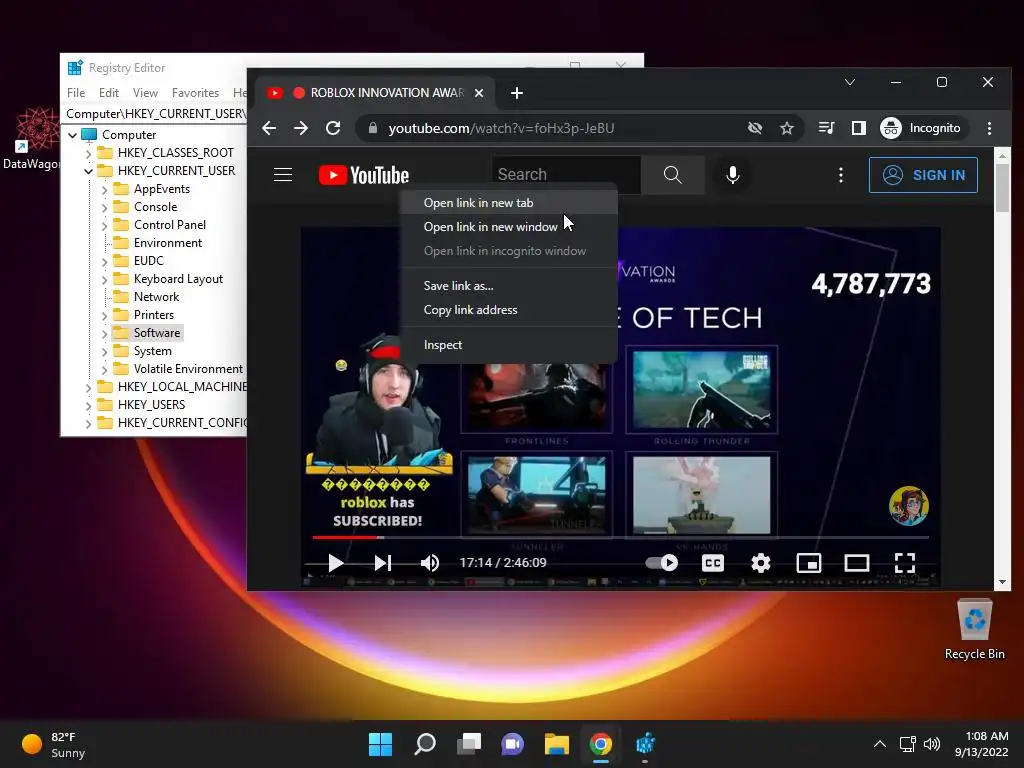Select Save link as... menu entry
The height and width of the screenshot is (768, 1024).
click(x=509, y=285)
